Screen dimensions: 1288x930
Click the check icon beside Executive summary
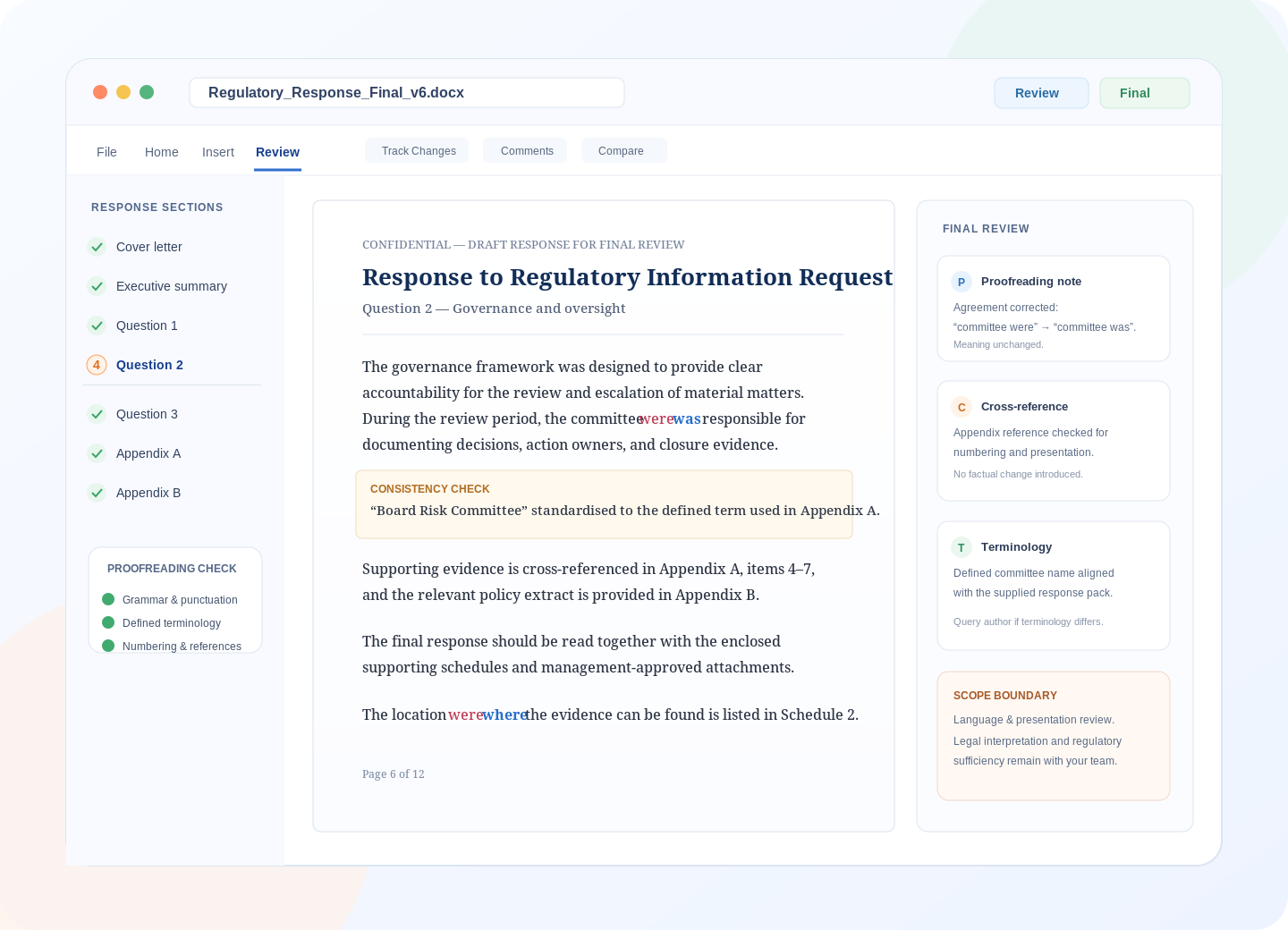click(97, 286)
